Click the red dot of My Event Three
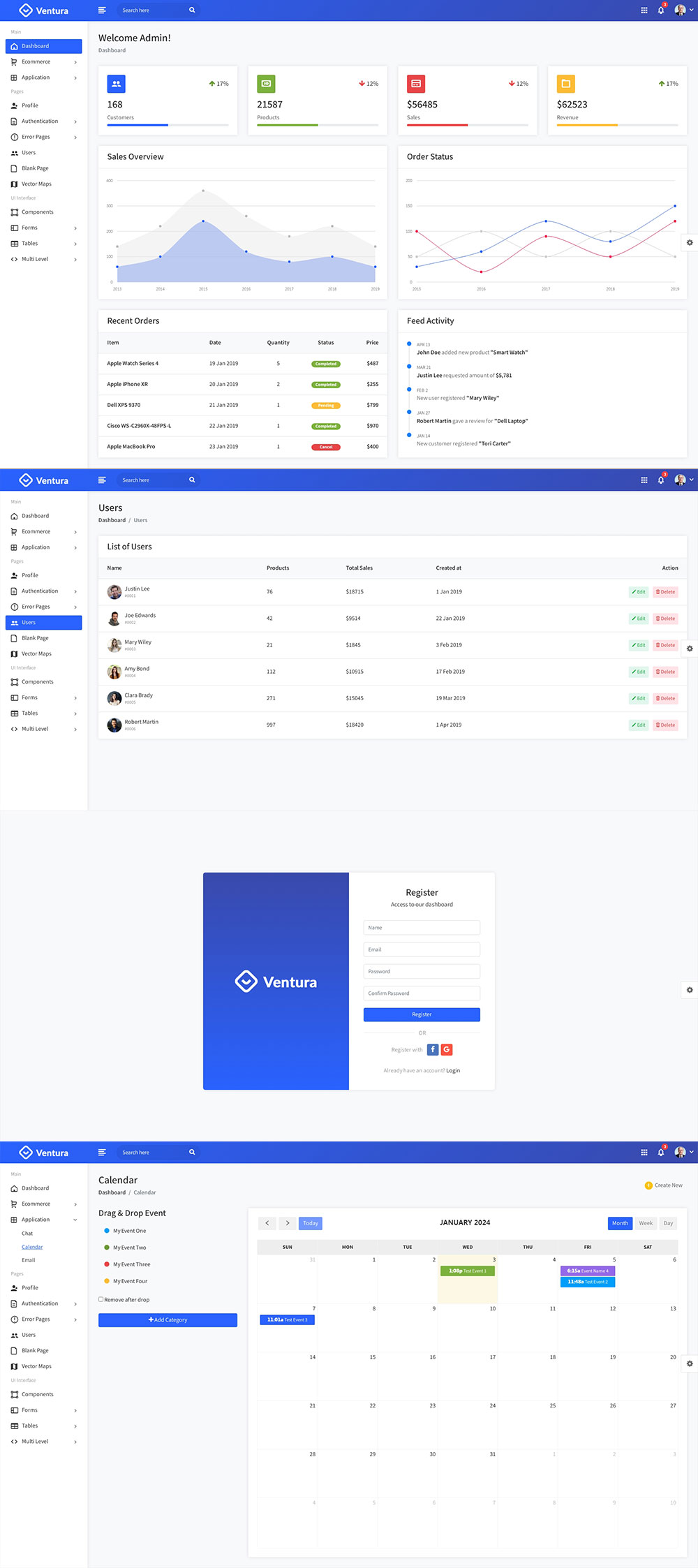 tap(107, 1264)
